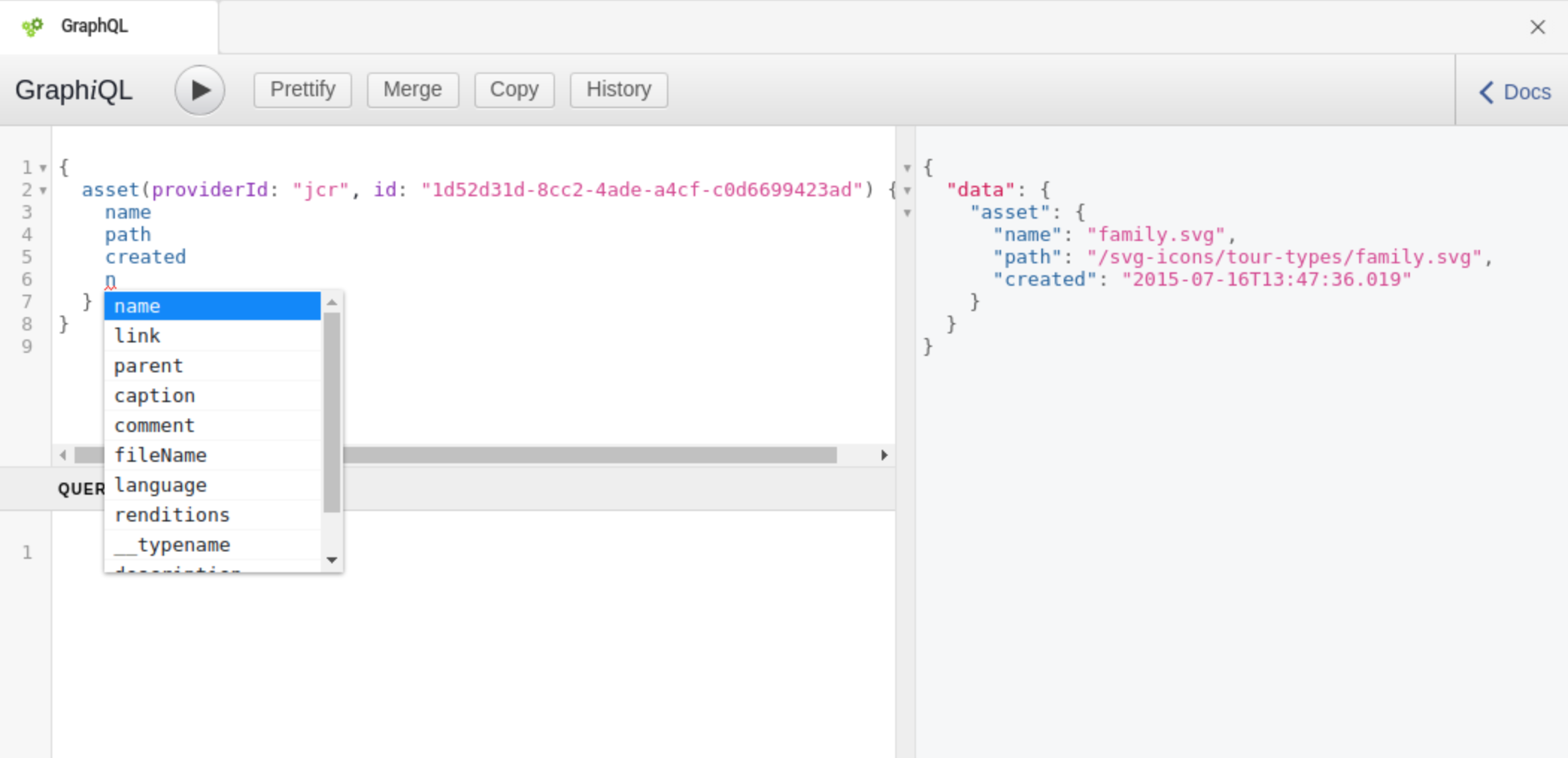Choose 'language' from autocomplete list
The height and width of the screenshot is (758, 1568).
(212, 485)
